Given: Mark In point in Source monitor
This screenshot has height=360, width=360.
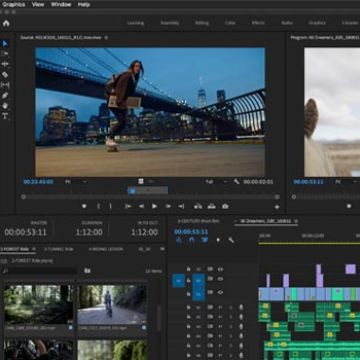Looking at the screenshot, I should 98,206.
